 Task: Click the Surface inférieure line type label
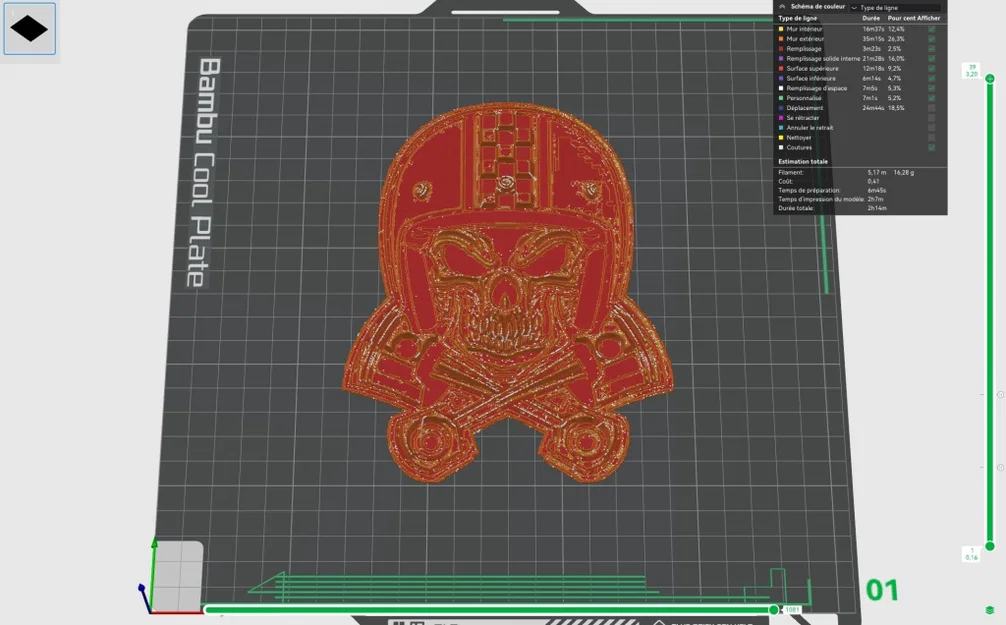coord(811,78)
